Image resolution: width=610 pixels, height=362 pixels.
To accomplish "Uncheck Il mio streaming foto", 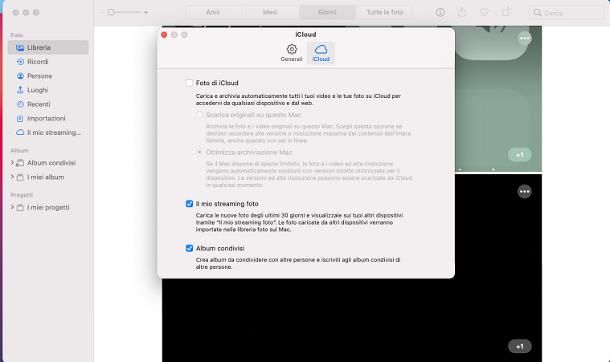I will (x=189, y=204).
